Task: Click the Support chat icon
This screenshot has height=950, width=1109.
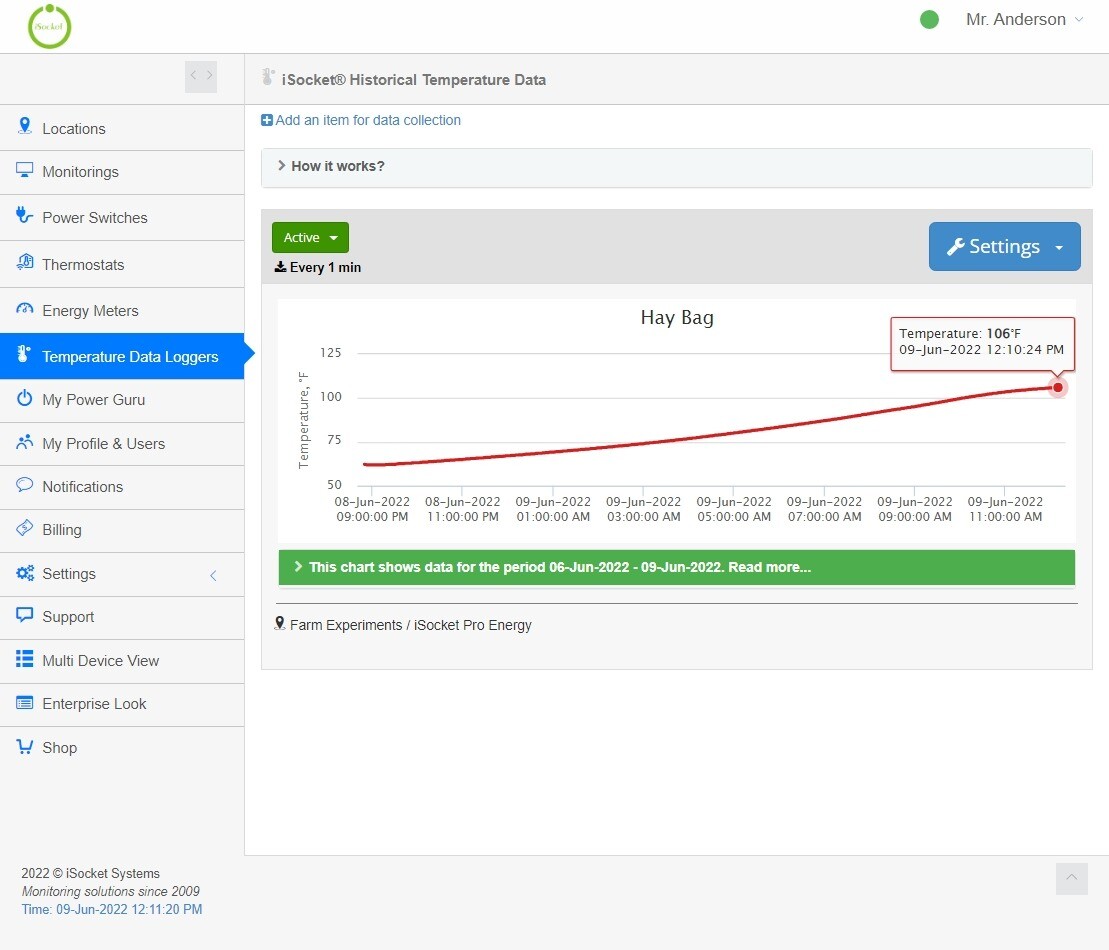Action: [x=25, y=615]
